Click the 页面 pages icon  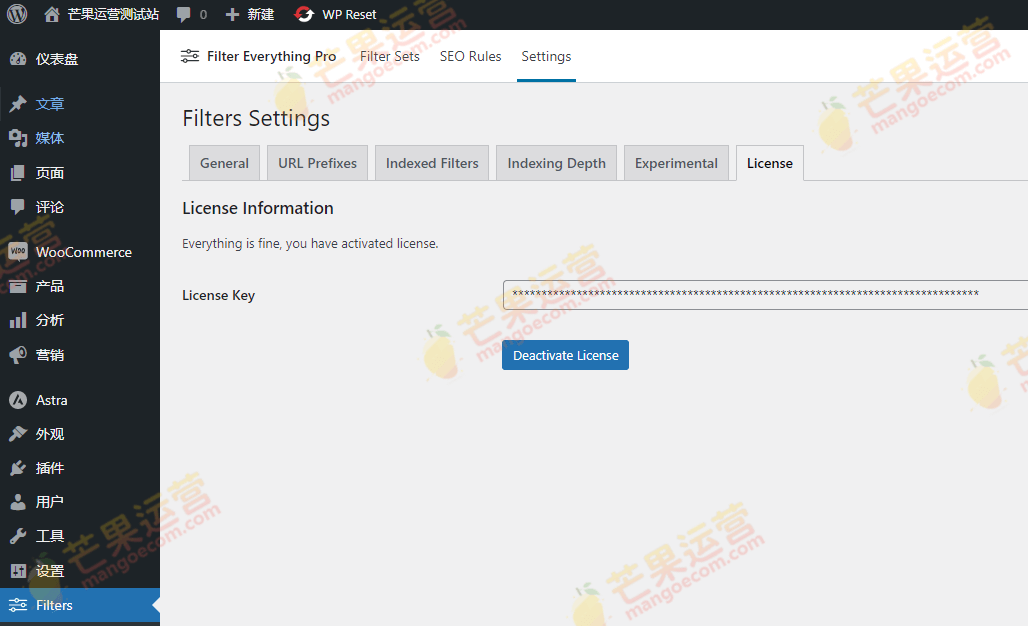(x=18, y=172)
